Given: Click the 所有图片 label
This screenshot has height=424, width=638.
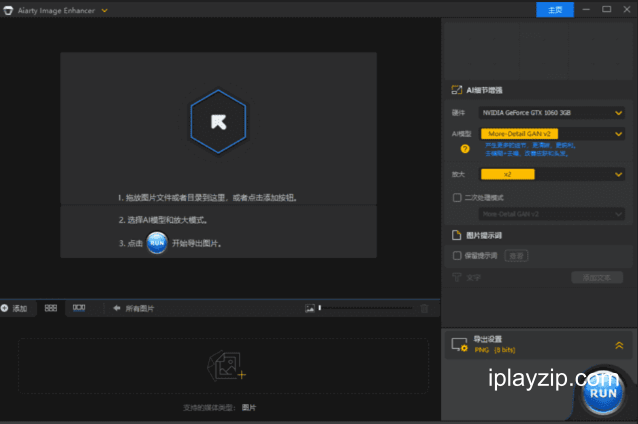Looking at the screenshot, I should (x=140, y=308).
